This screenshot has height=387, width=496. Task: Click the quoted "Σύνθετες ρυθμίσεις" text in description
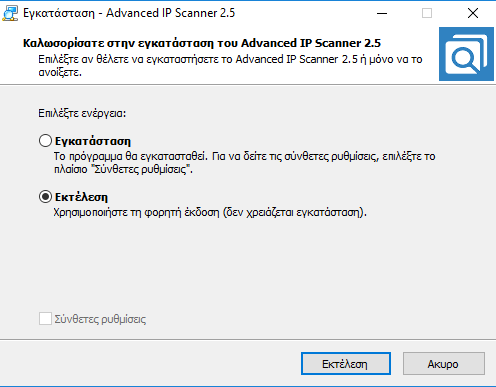click(141, 170)
